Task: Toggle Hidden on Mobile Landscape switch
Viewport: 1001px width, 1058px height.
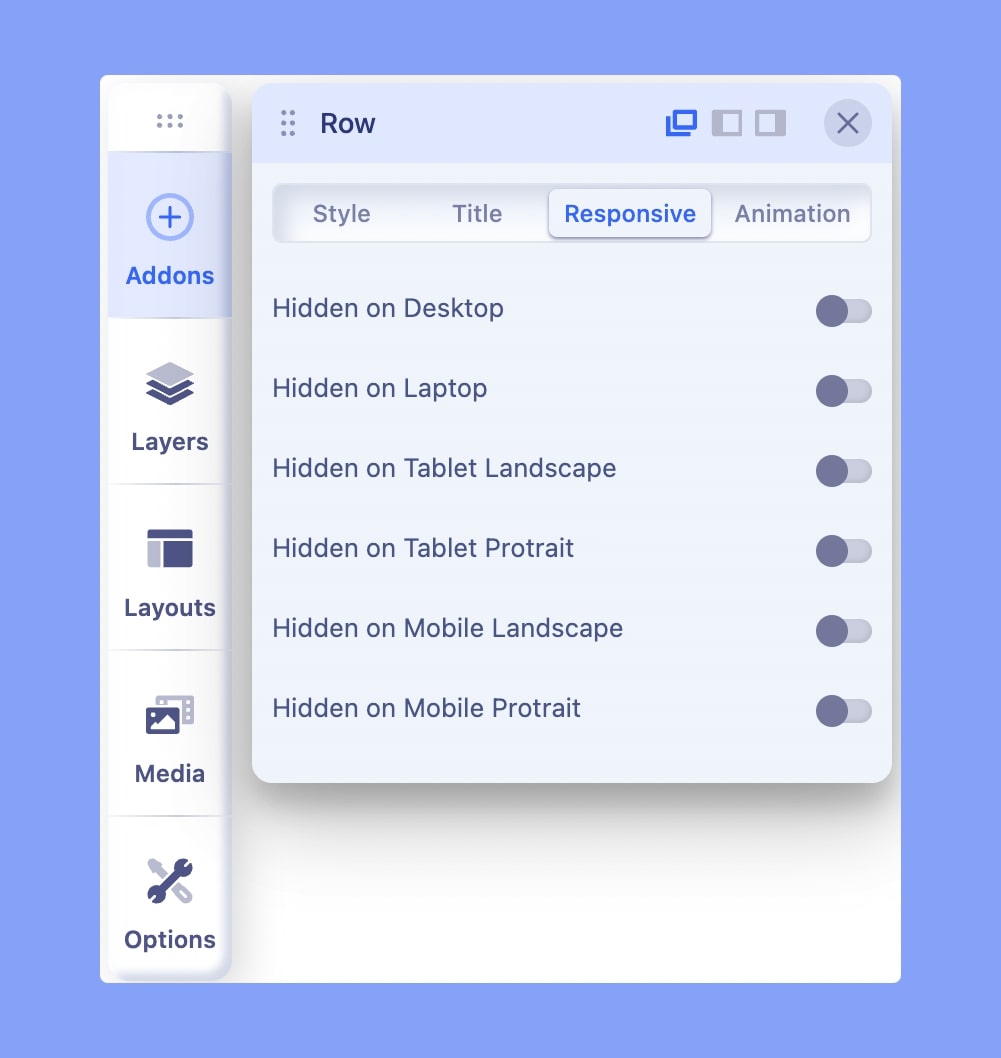Action: 843,631
